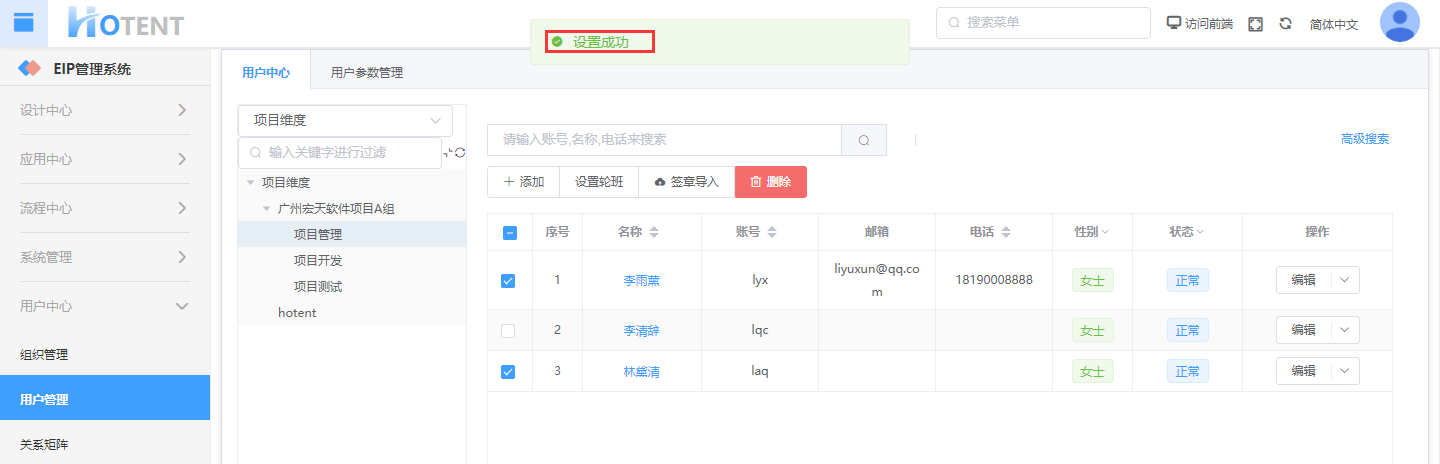Toggle fullscreen mode icon

coord(1255,24)
